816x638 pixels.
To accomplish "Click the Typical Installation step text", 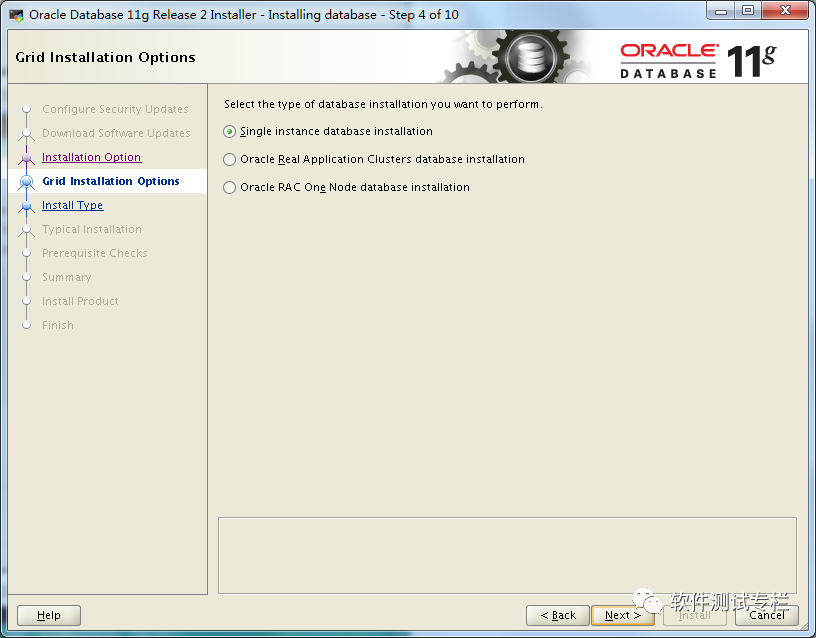I will 92,229.
